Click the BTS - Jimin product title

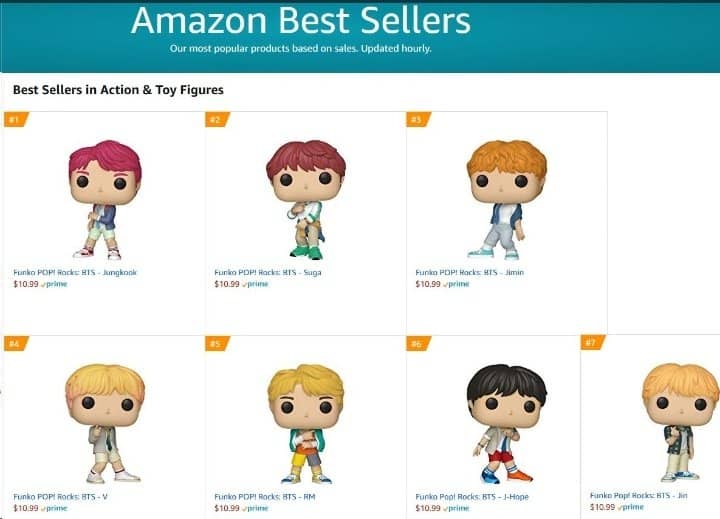(469, 272)
